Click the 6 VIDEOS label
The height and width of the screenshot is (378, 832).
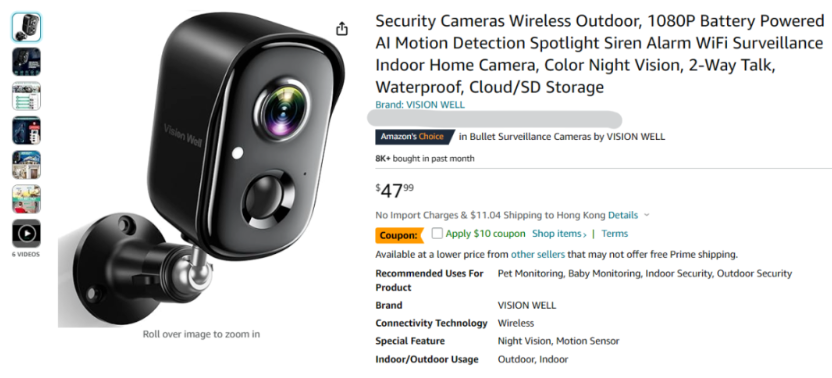[27, 254]
